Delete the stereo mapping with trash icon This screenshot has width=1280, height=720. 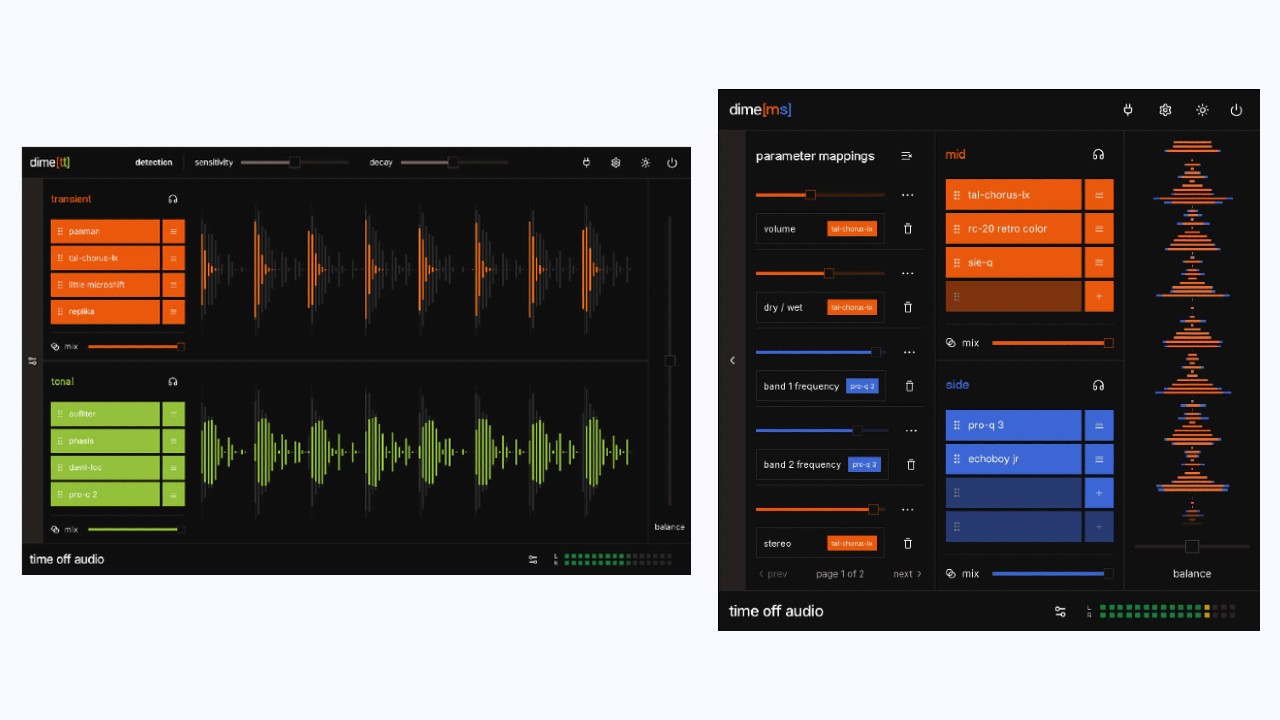point(908,543)
